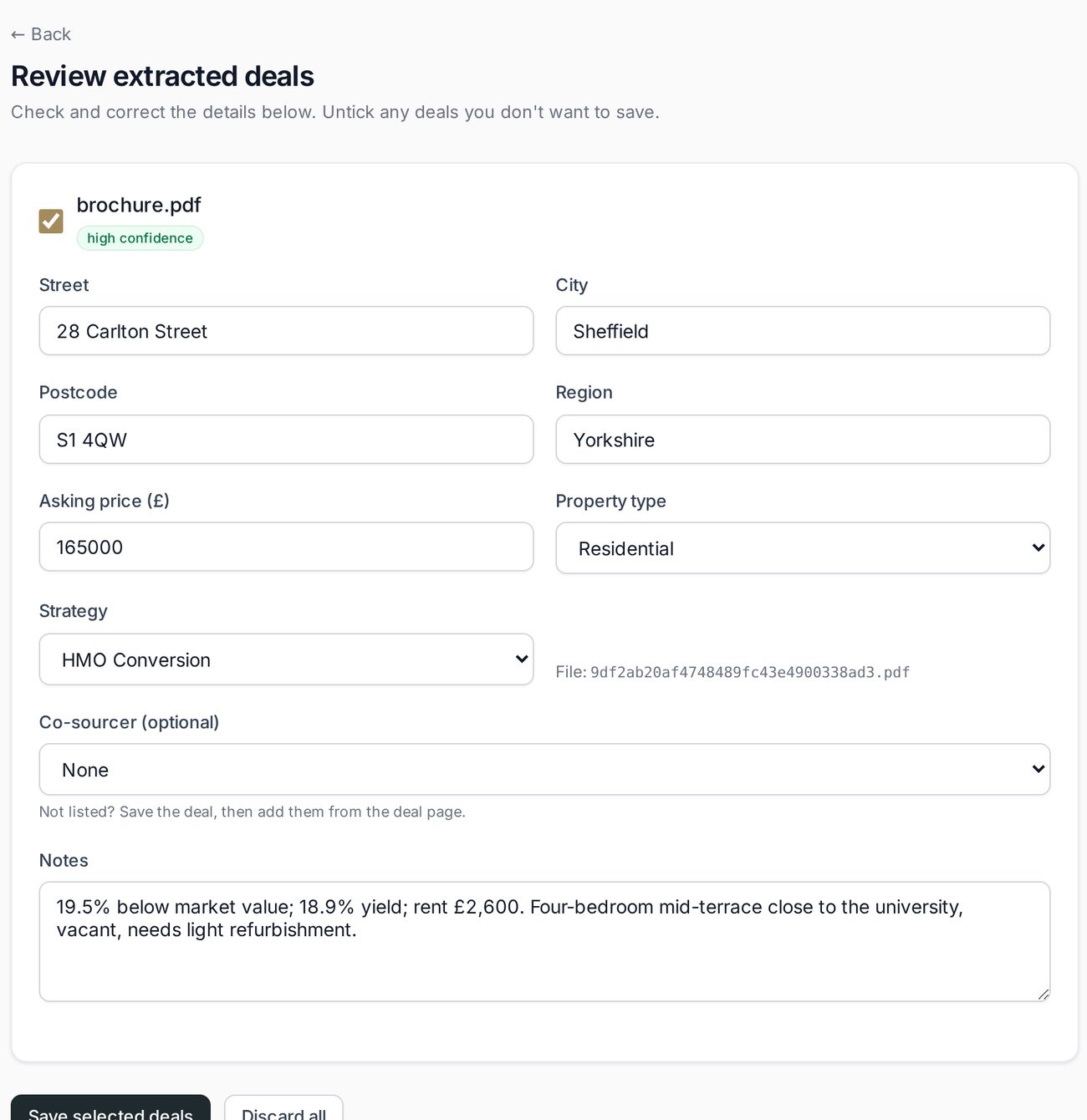Select the file name 9df2ab20af4748489fc43e4900338ad3.pdf
This screenshot has width=1087, height=1120.
(x=750, y=672)
